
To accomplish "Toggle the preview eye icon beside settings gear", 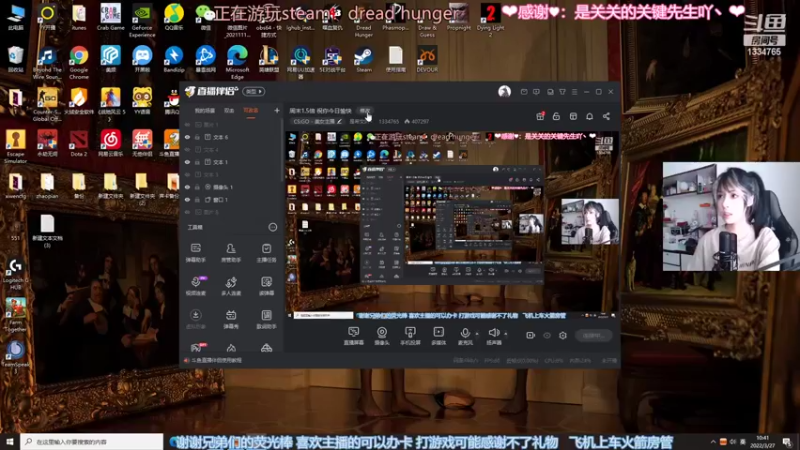I will pos(547,335).
